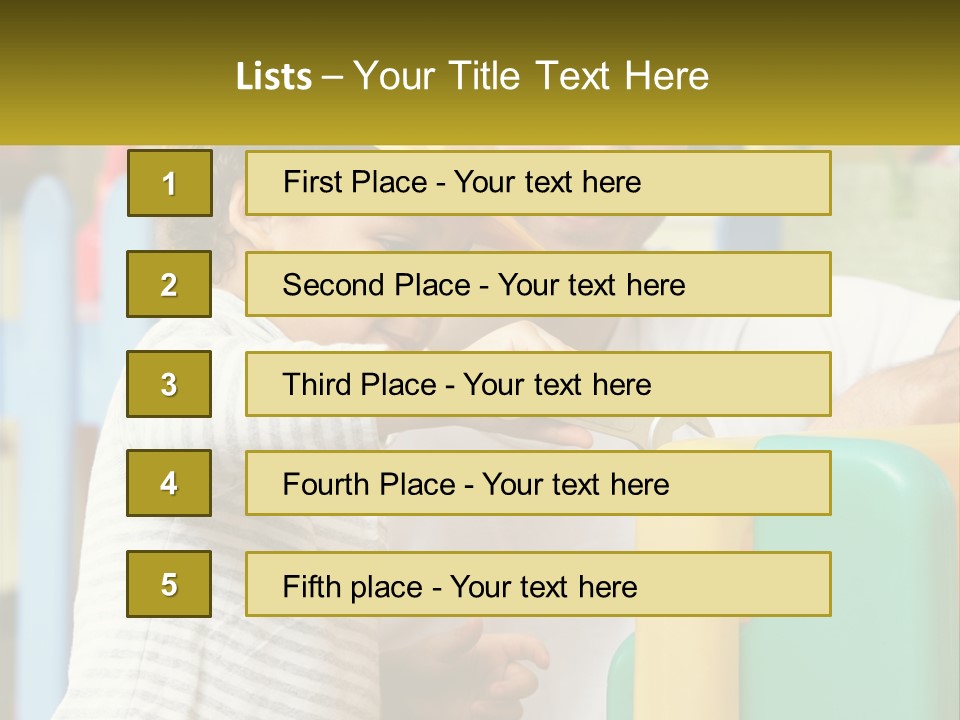
Task: Click the number 5 box
Action: (x=169, y=584)
